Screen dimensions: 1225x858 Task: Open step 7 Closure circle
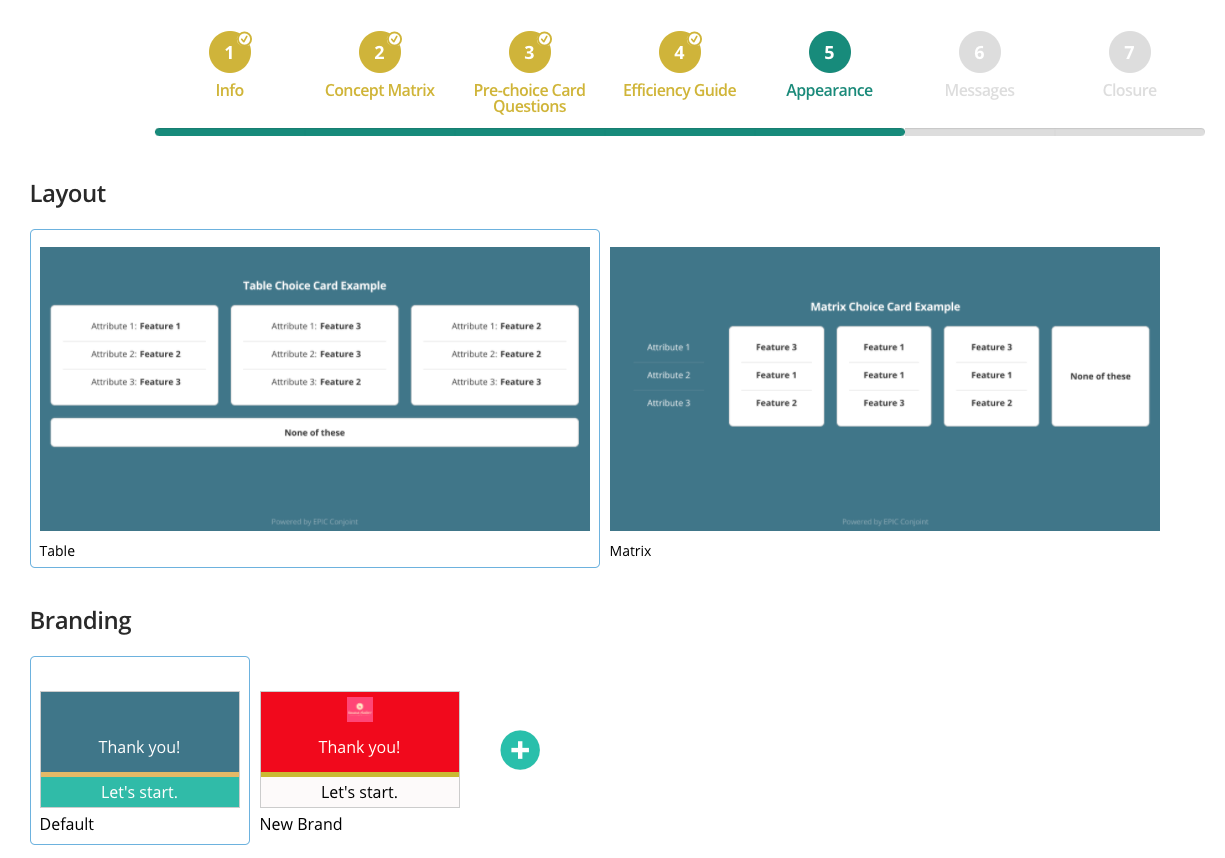tap(1129, 53)
